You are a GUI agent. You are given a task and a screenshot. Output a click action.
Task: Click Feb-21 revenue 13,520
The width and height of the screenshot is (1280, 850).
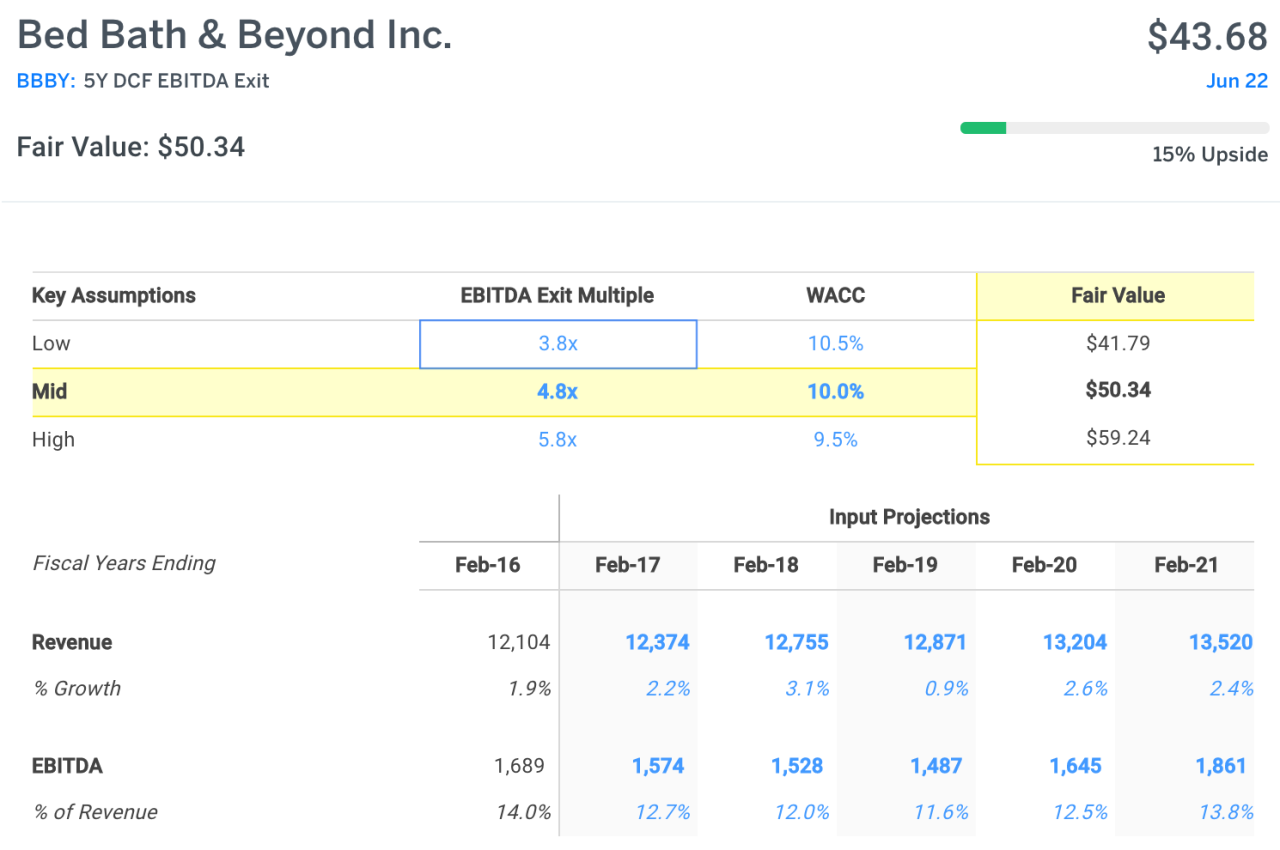click(x=1221, y=642)
